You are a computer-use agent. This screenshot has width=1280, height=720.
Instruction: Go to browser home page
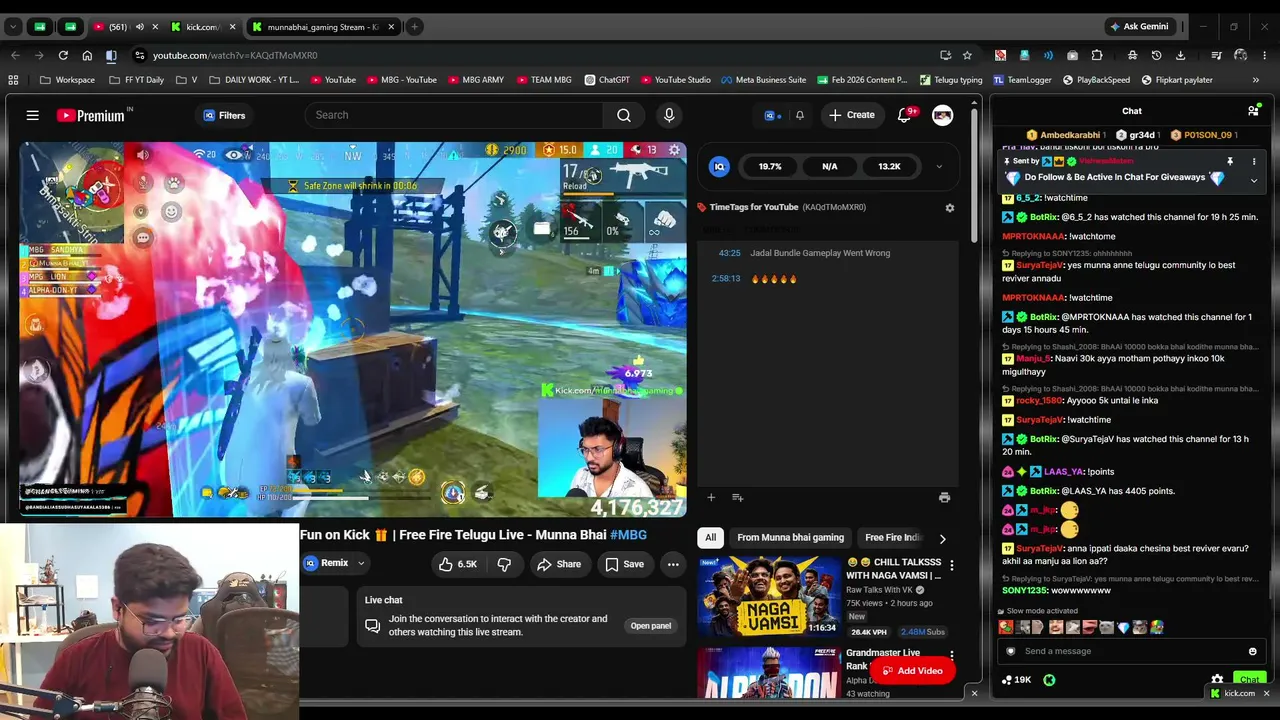(87, 55)
